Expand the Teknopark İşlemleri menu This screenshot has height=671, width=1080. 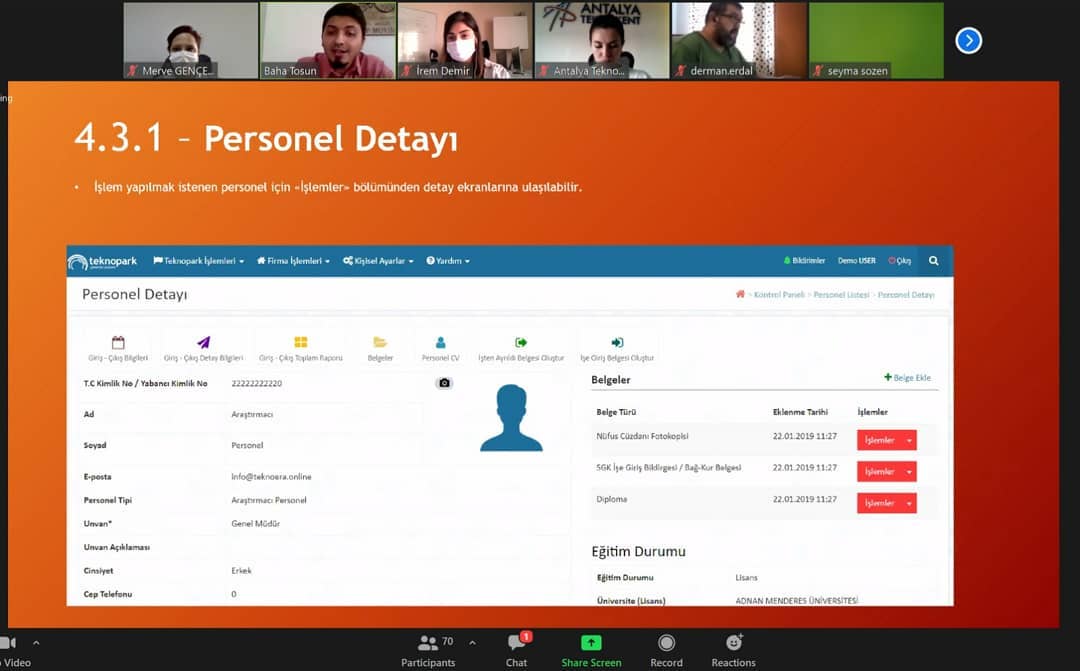tap(198, 261)
